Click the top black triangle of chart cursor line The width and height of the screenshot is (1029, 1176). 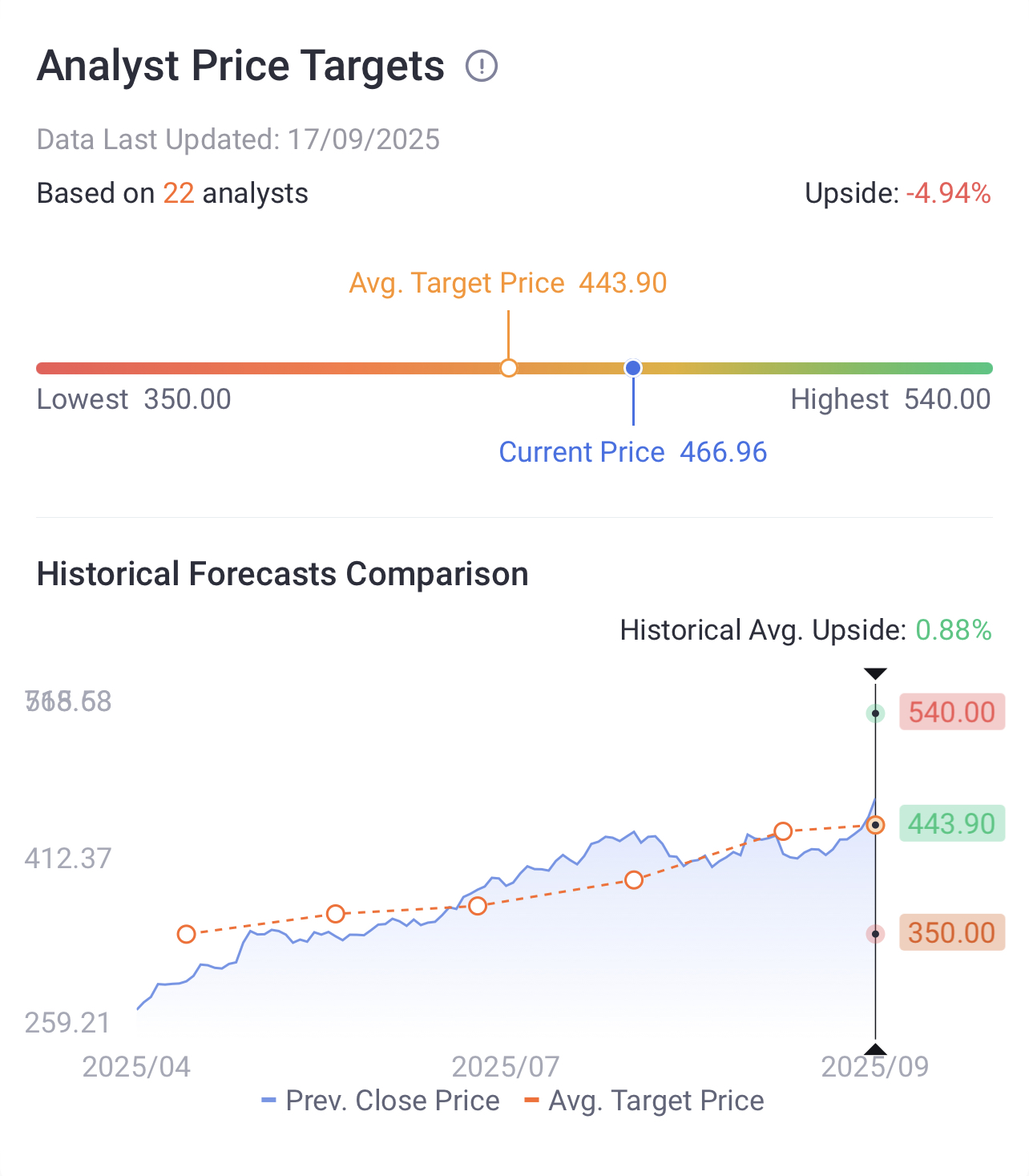pyautogui.click(x=875, y=673)
